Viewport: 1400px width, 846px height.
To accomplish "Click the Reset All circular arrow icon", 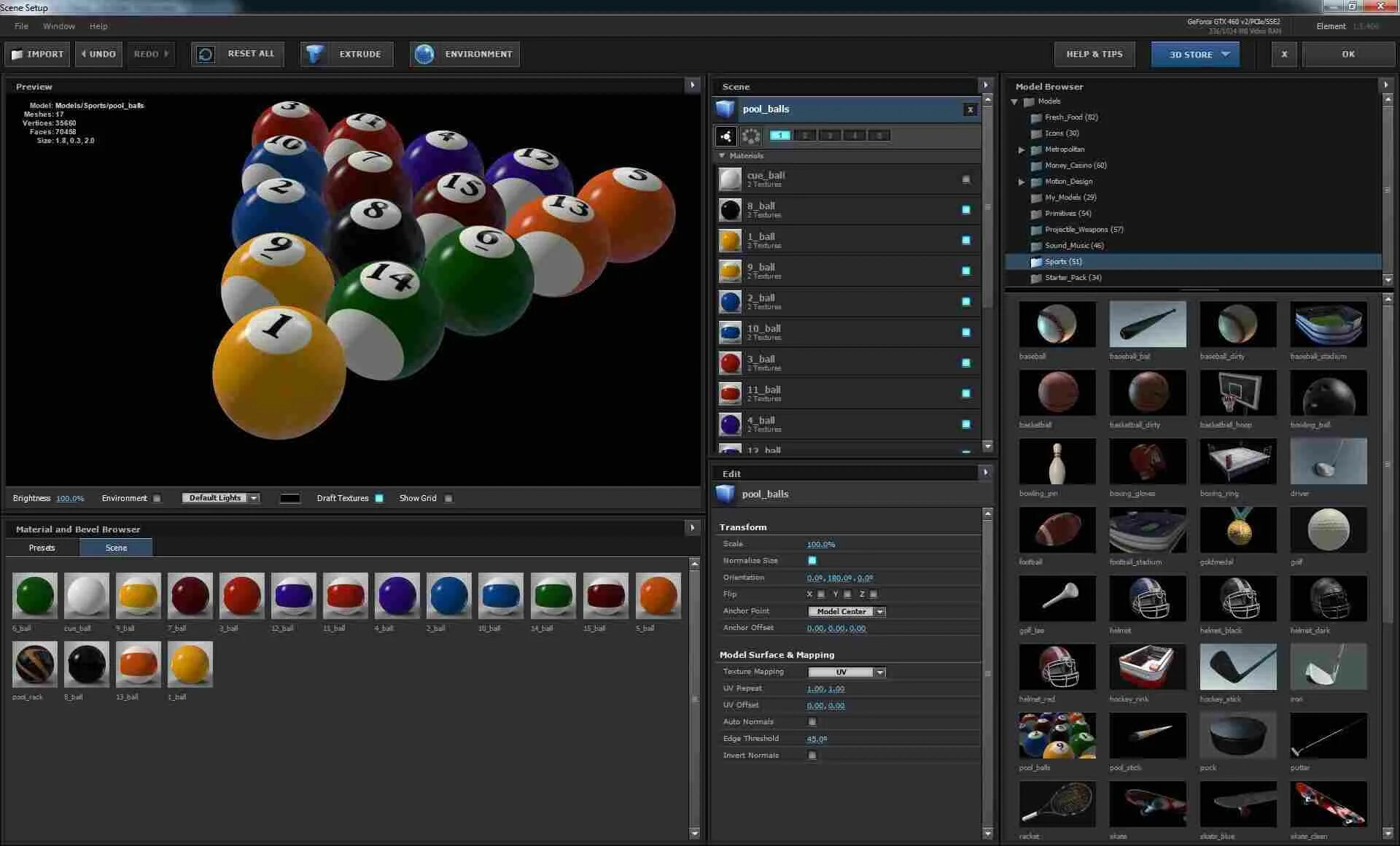I will [206, 54].
